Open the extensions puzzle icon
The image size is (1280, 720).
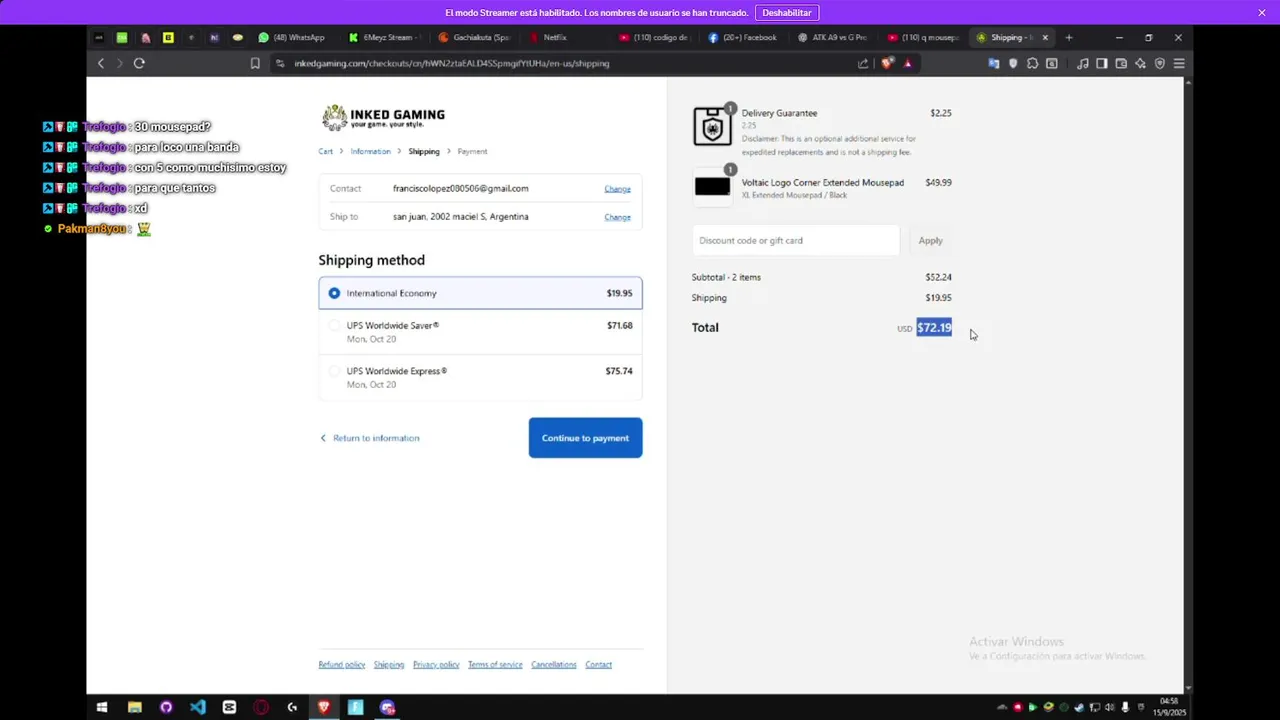pos(1032,63)
